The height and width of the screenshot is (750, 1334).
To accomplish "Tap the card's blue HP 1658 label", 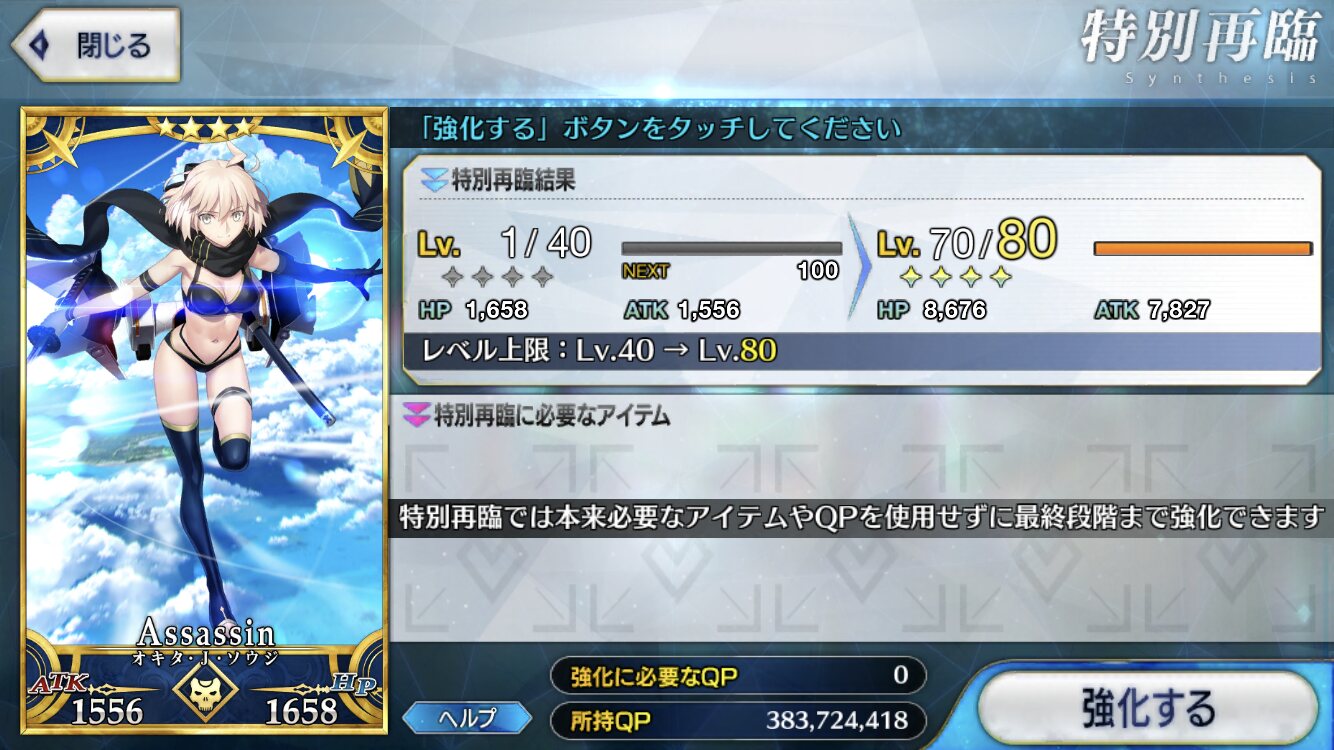I will [x=318, y=700].
